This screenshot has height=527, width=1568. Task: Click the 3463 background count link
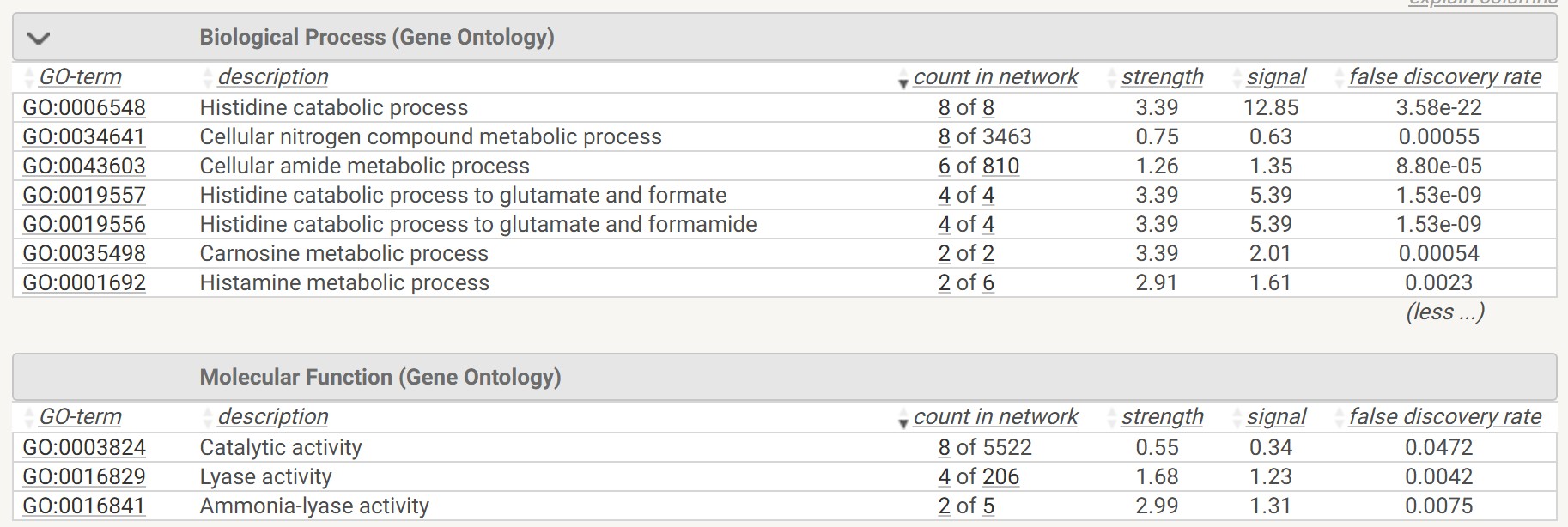click(1006, 136)
